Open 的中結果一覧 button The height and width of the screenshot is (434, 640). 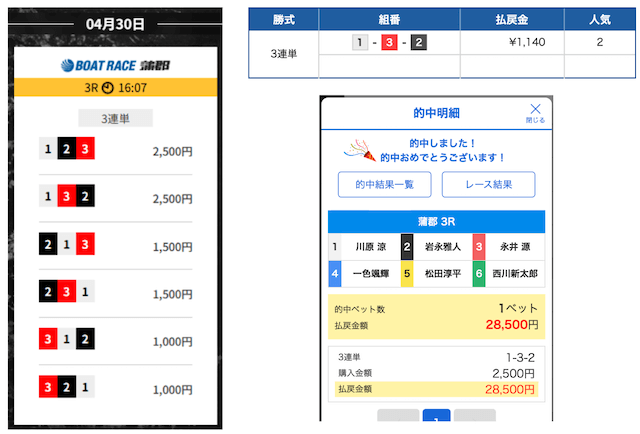click(384, 185)
